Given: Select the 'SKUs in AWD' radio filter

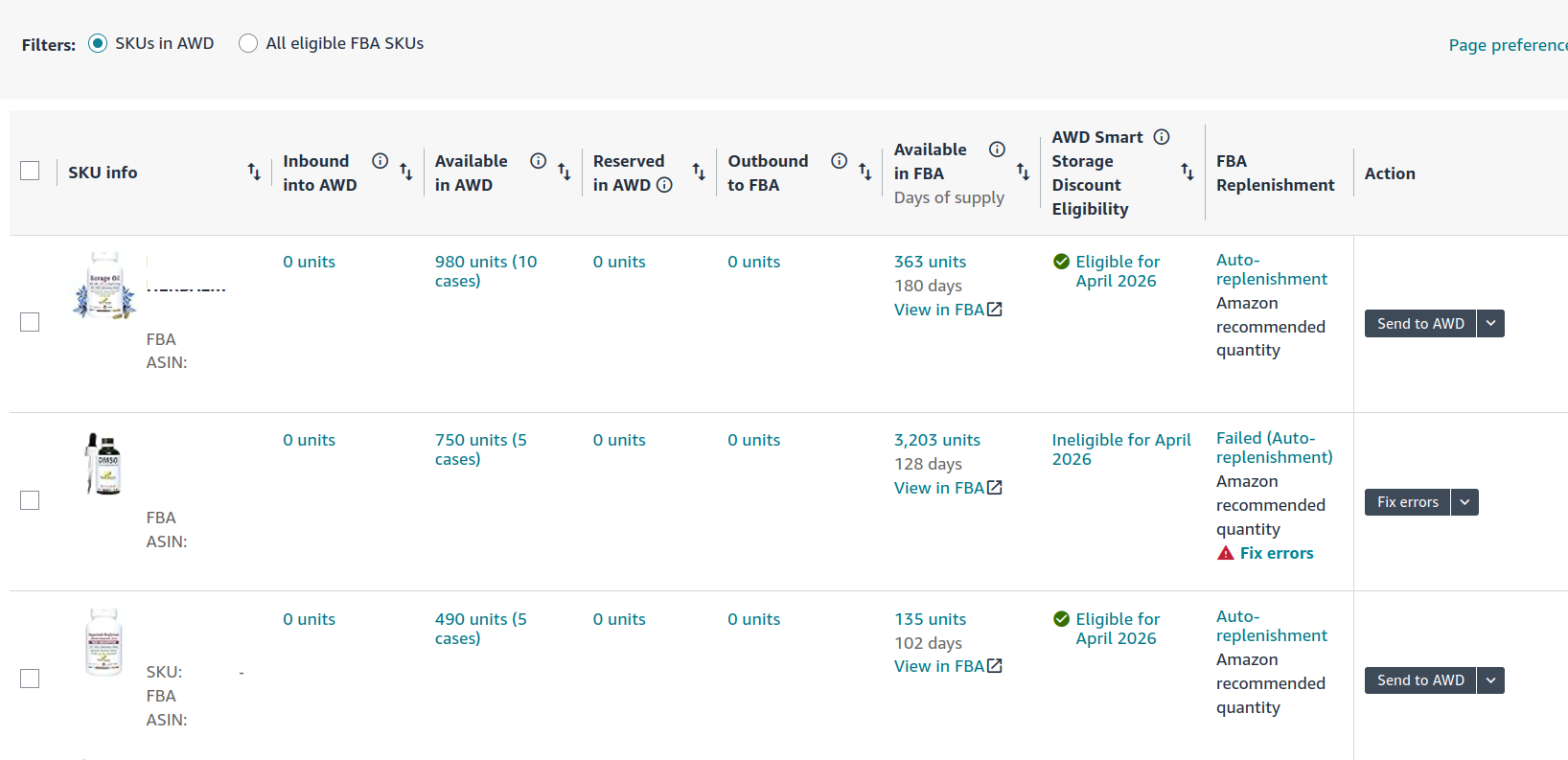Looking at the screenshot, I should pos(98,43).
